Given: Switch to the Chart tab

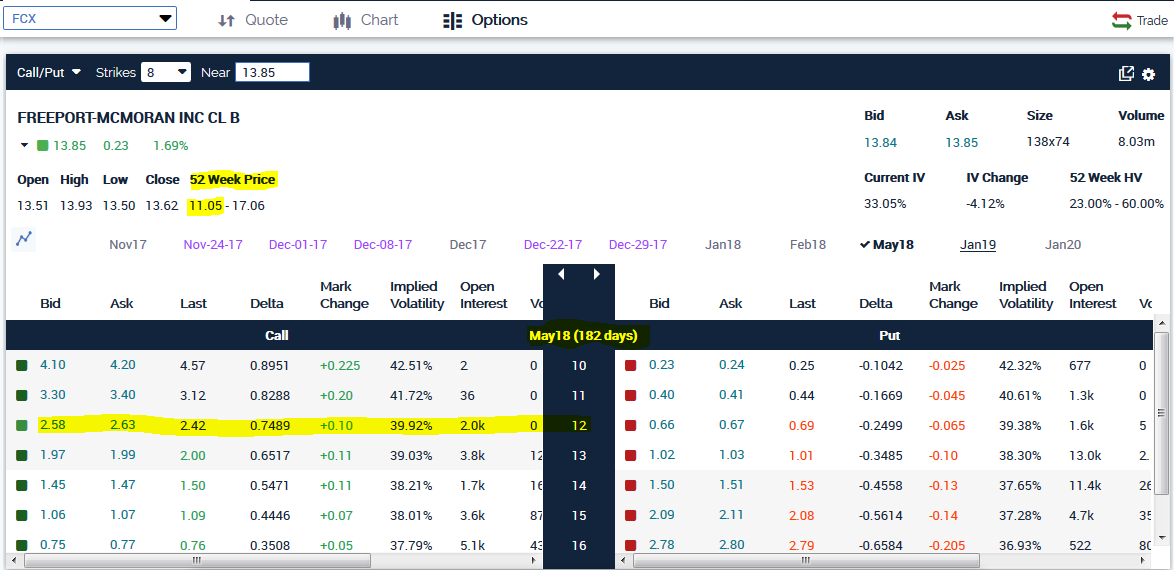Looking at the screenshot, I should (x=365, y=20).
